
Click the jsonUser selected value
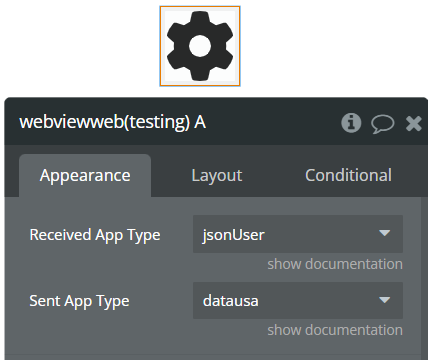coord(233,235)
